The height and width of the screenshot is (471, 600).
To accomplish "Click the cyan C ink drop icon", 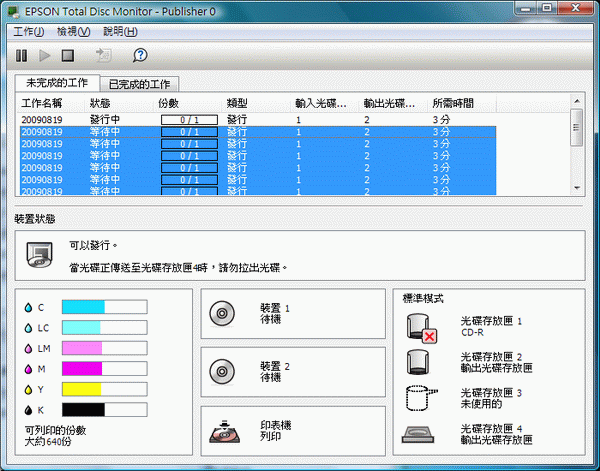I will point(28,308).
